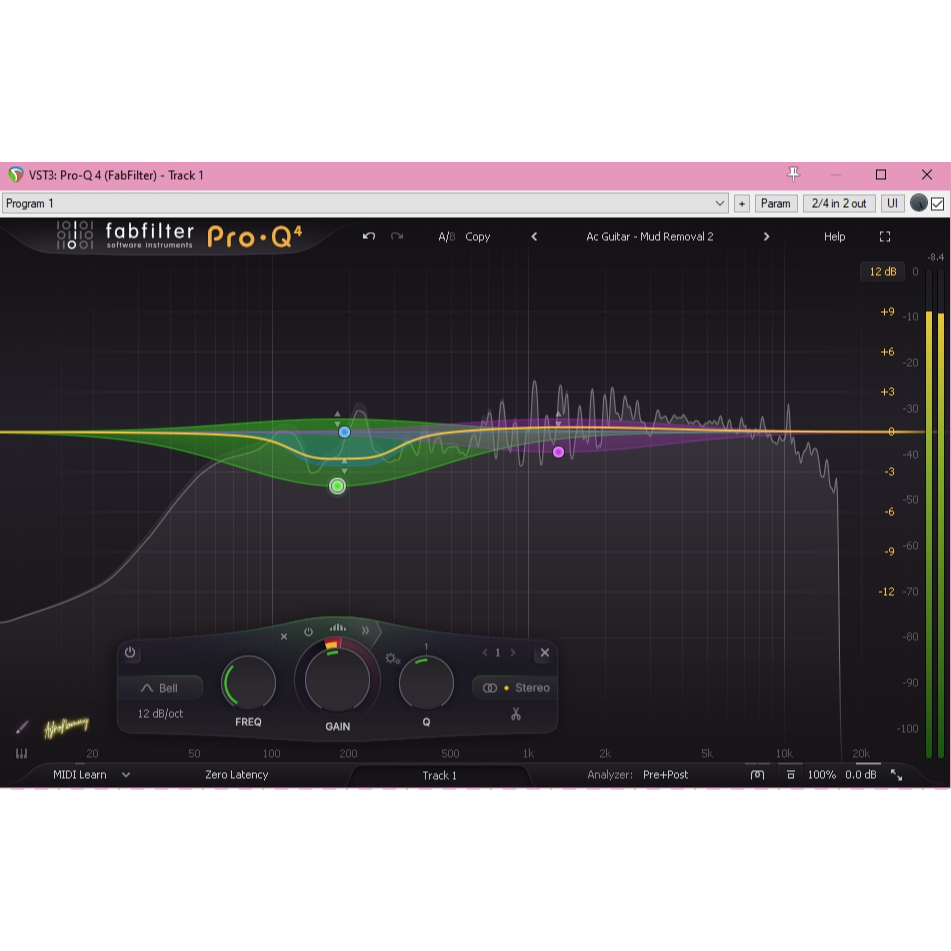Click the 0.0 dB output gain value
Image resolution: width=951 pixels, height=951 pixels.
click(x=861, y=775)
